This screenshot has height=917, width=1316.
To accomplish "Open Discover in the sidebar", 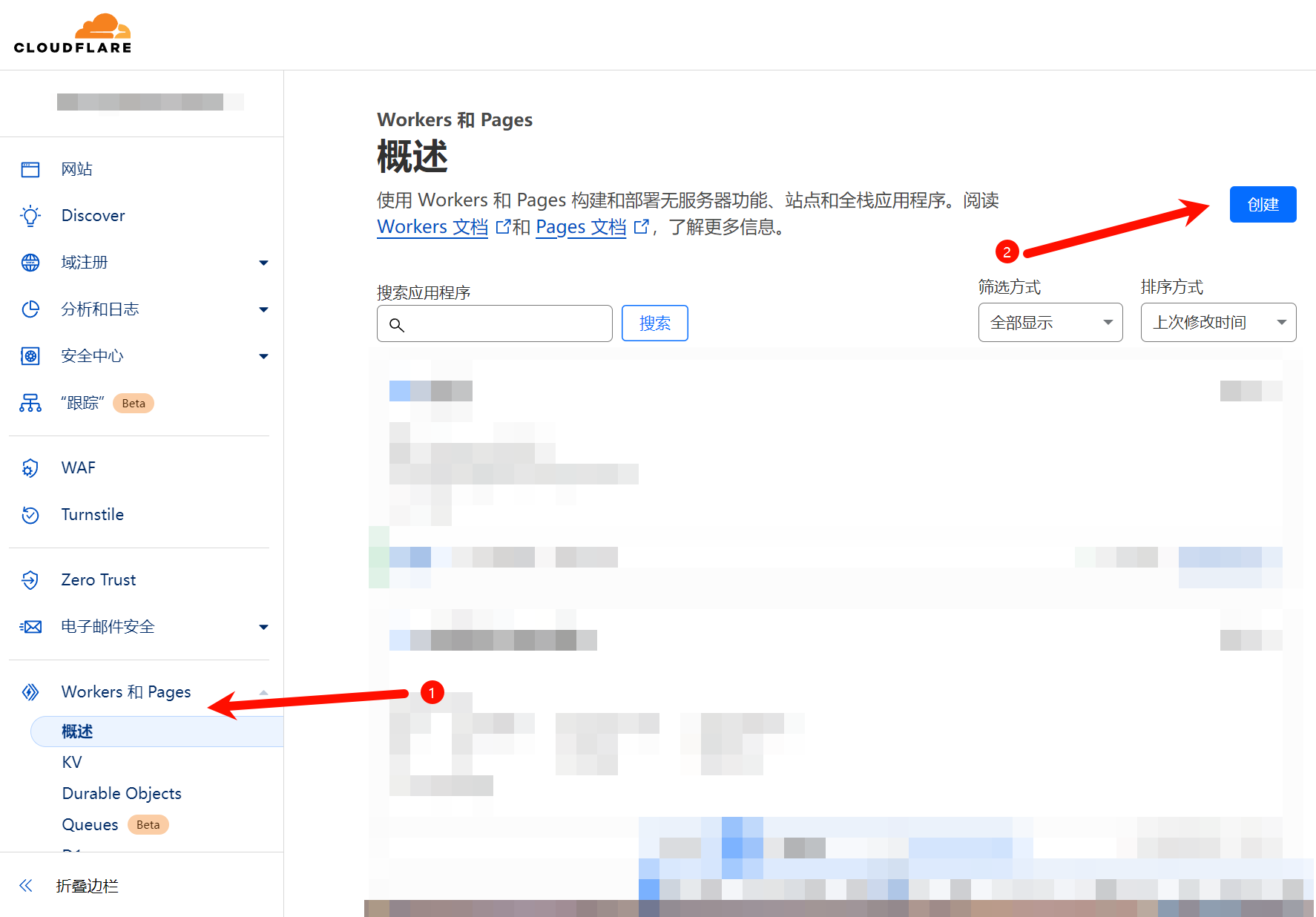I will [x=93, y=216].
